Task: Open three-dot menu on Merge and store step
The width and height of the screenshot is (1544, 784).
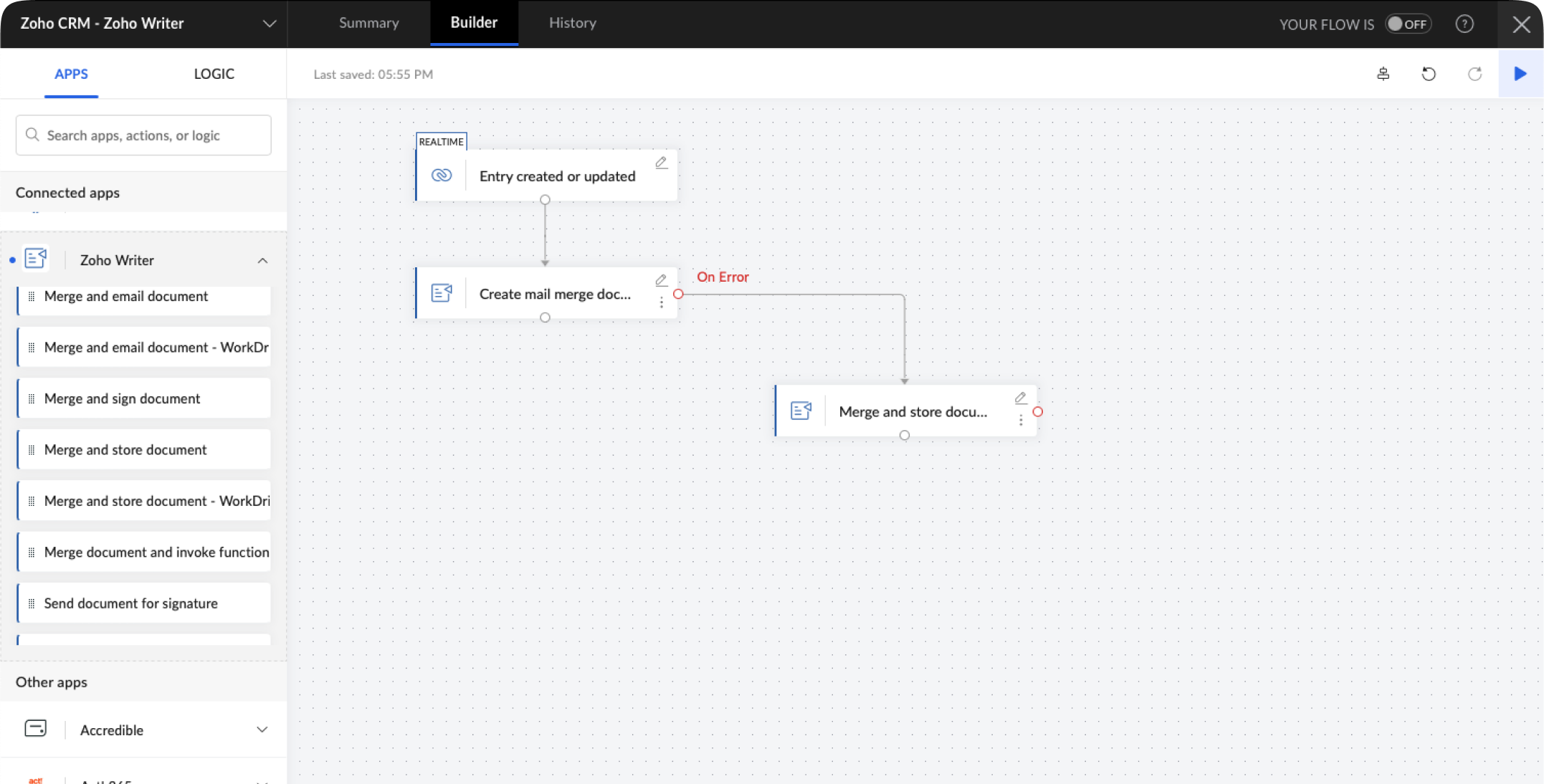Action: [1021, 421]
